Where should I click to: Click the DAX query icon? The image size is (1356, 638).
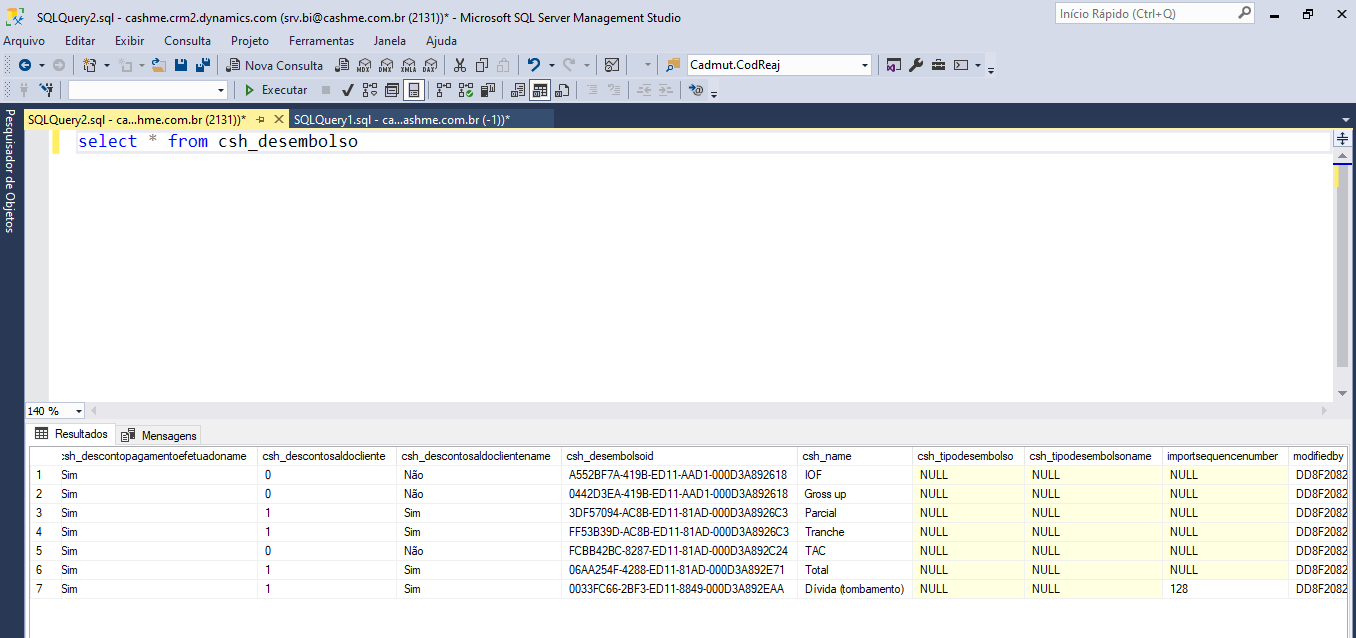(x=429, y=65)
